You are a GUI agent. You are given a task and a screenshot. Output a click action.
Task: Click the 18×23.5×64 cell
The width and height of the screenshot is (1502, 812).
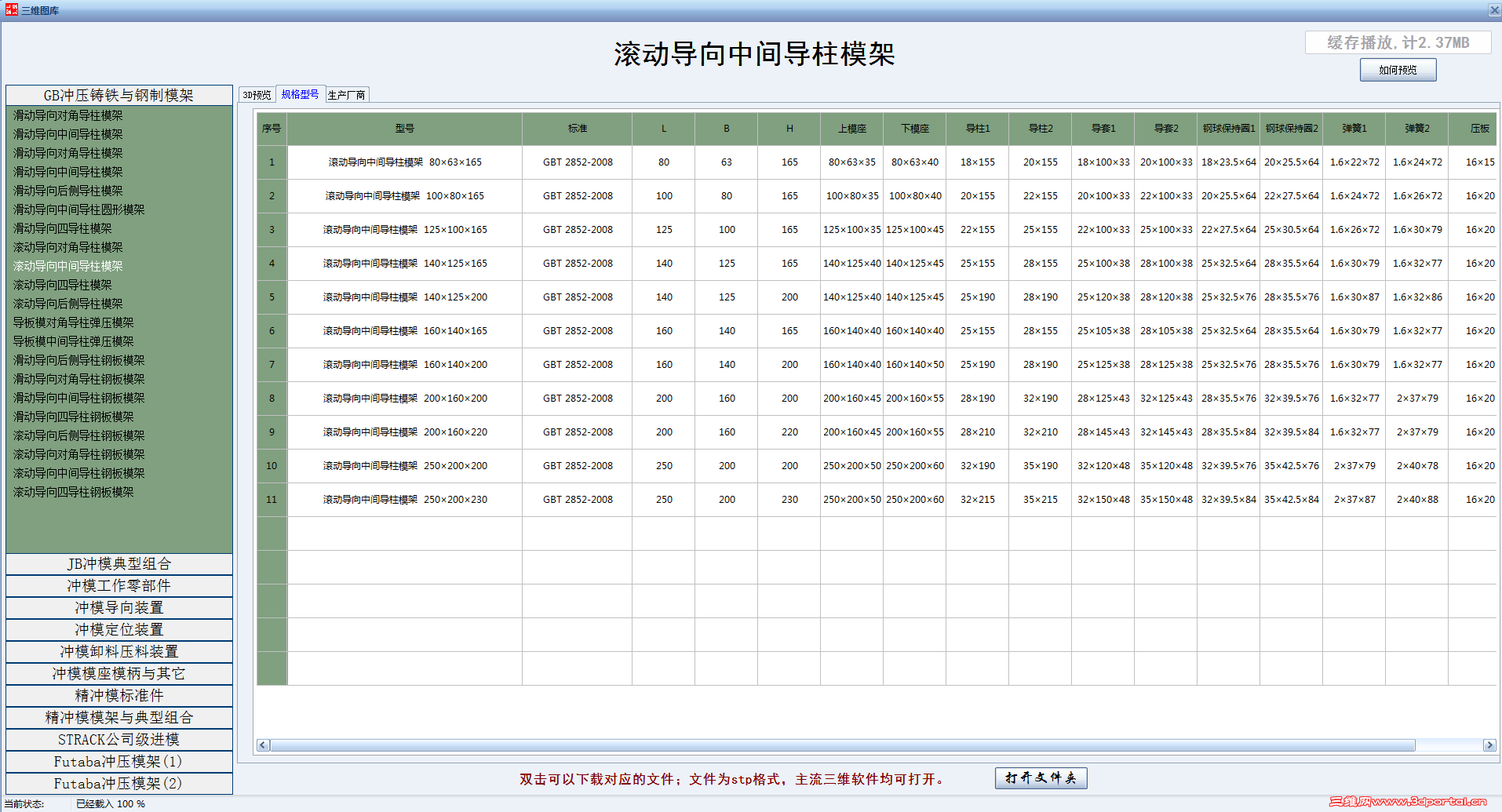(x=1229, y=162)
